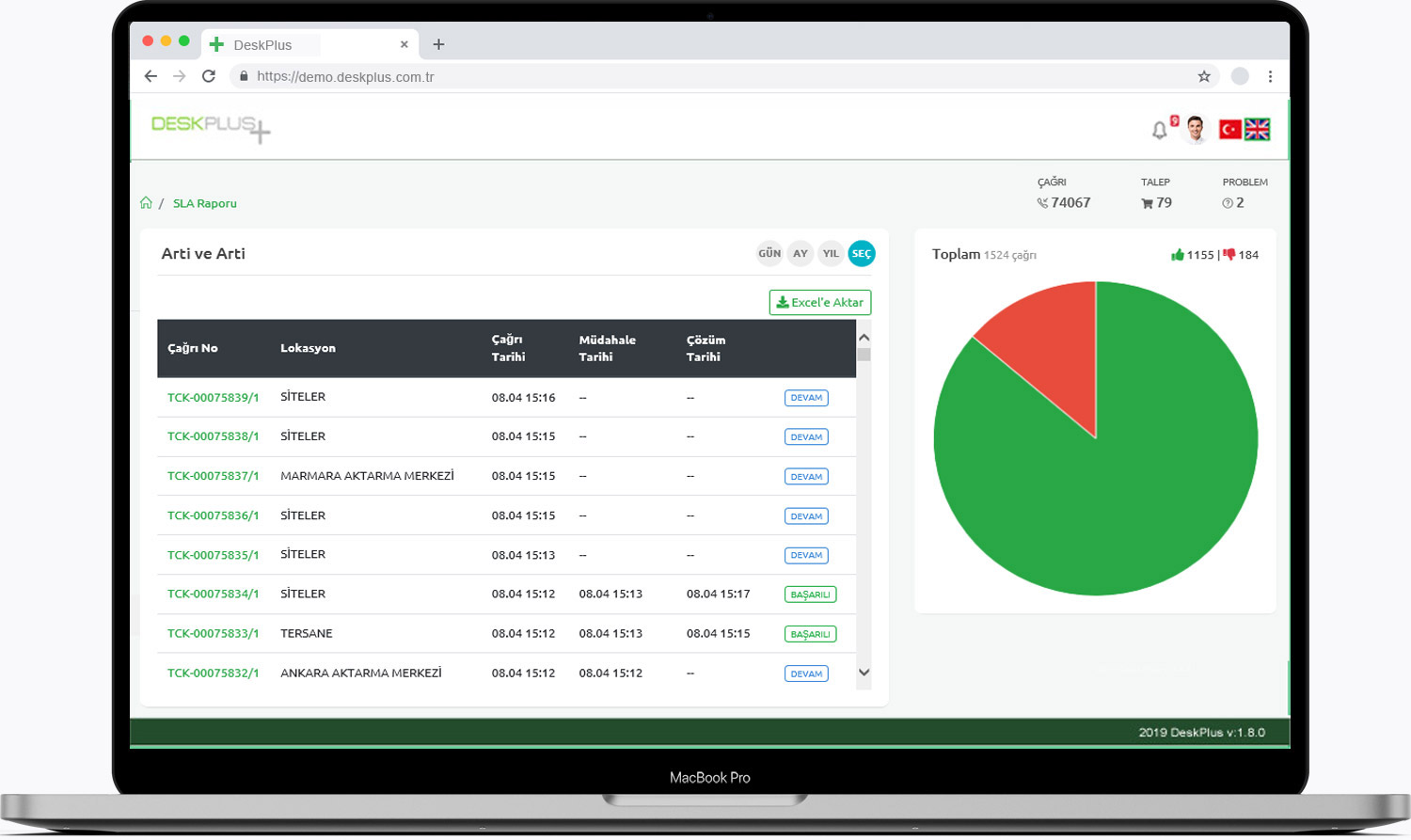Screen dimensions: 1411x840
Task: Export the table with Excel'e Aktar
Action: coord(820,302)
